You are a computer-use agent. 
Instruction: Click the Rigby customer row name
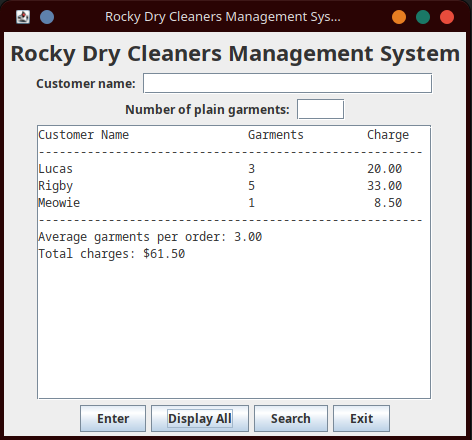(55, 186)
